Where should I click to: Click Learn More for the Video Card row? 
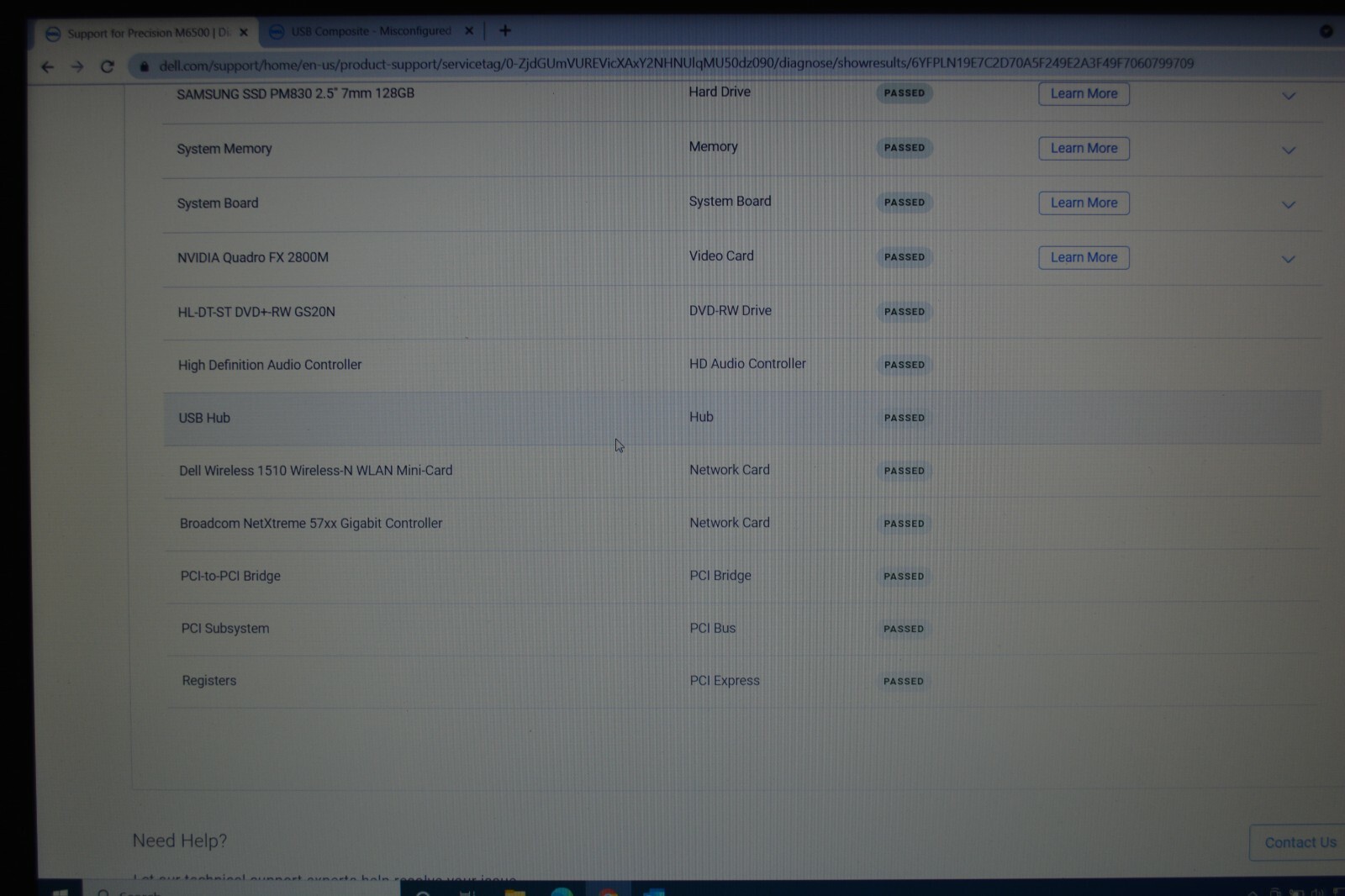1084,257
